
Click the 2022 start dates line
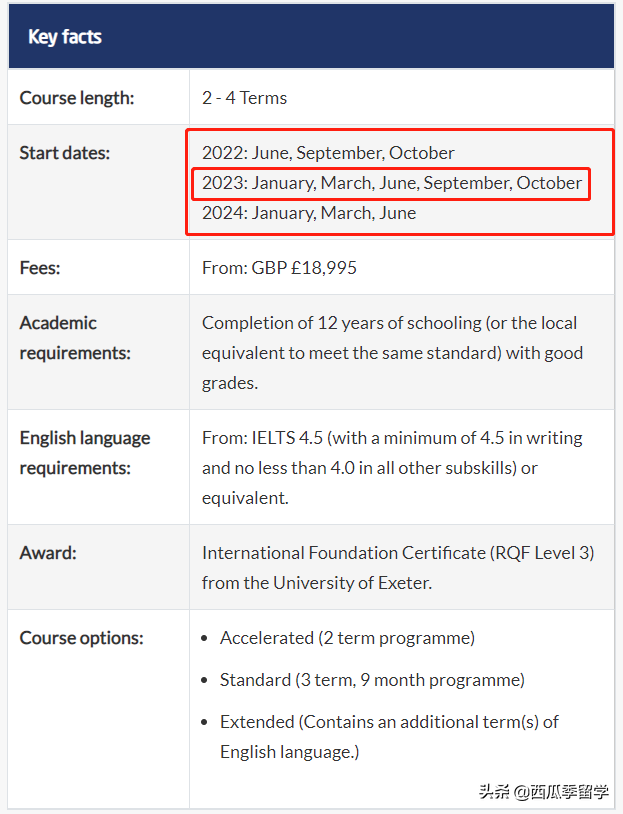pyautogui.click(x=328, y=153)
